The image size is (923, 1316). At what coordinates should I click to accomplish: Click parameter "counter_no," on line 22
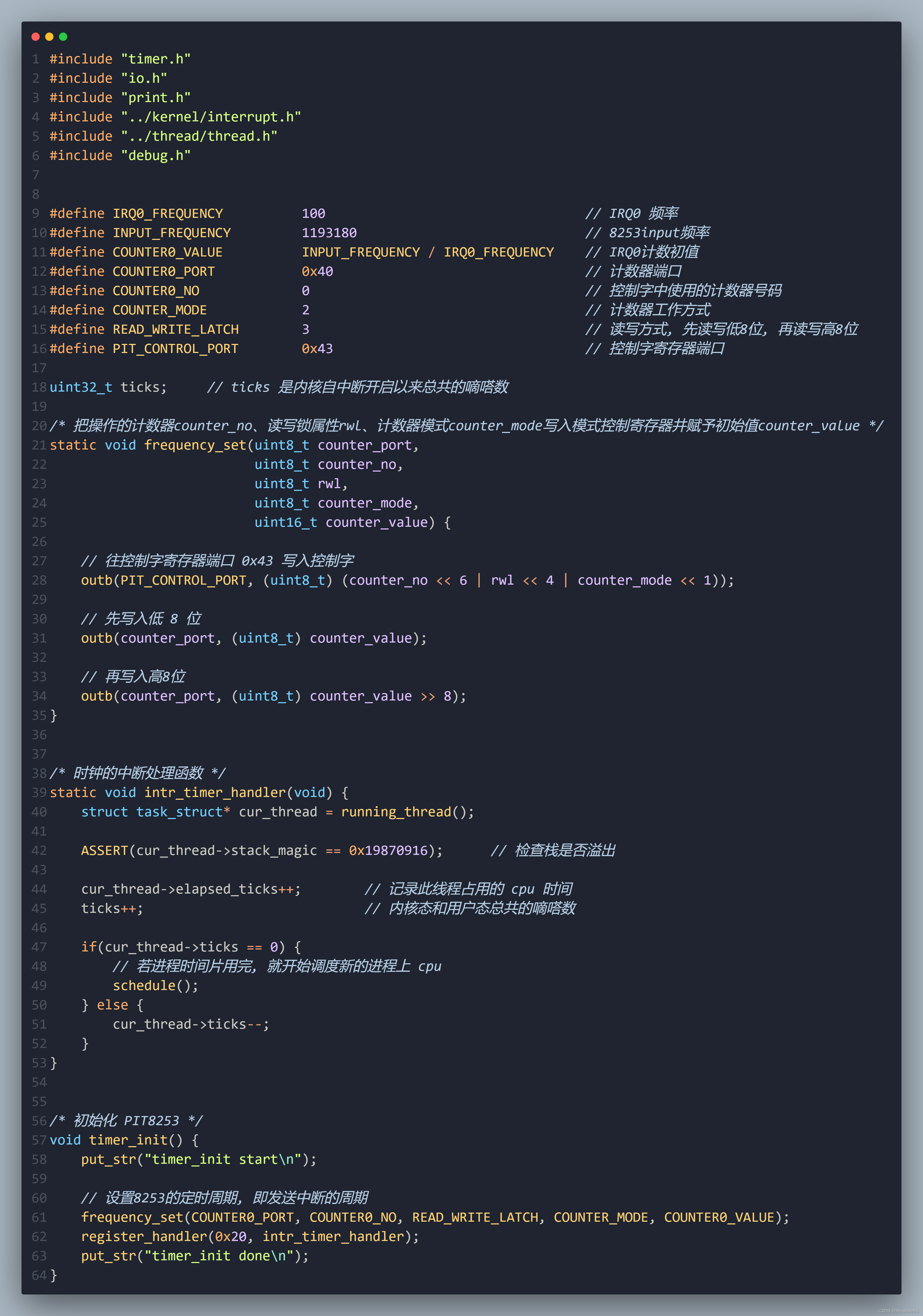tap(361, 465)
